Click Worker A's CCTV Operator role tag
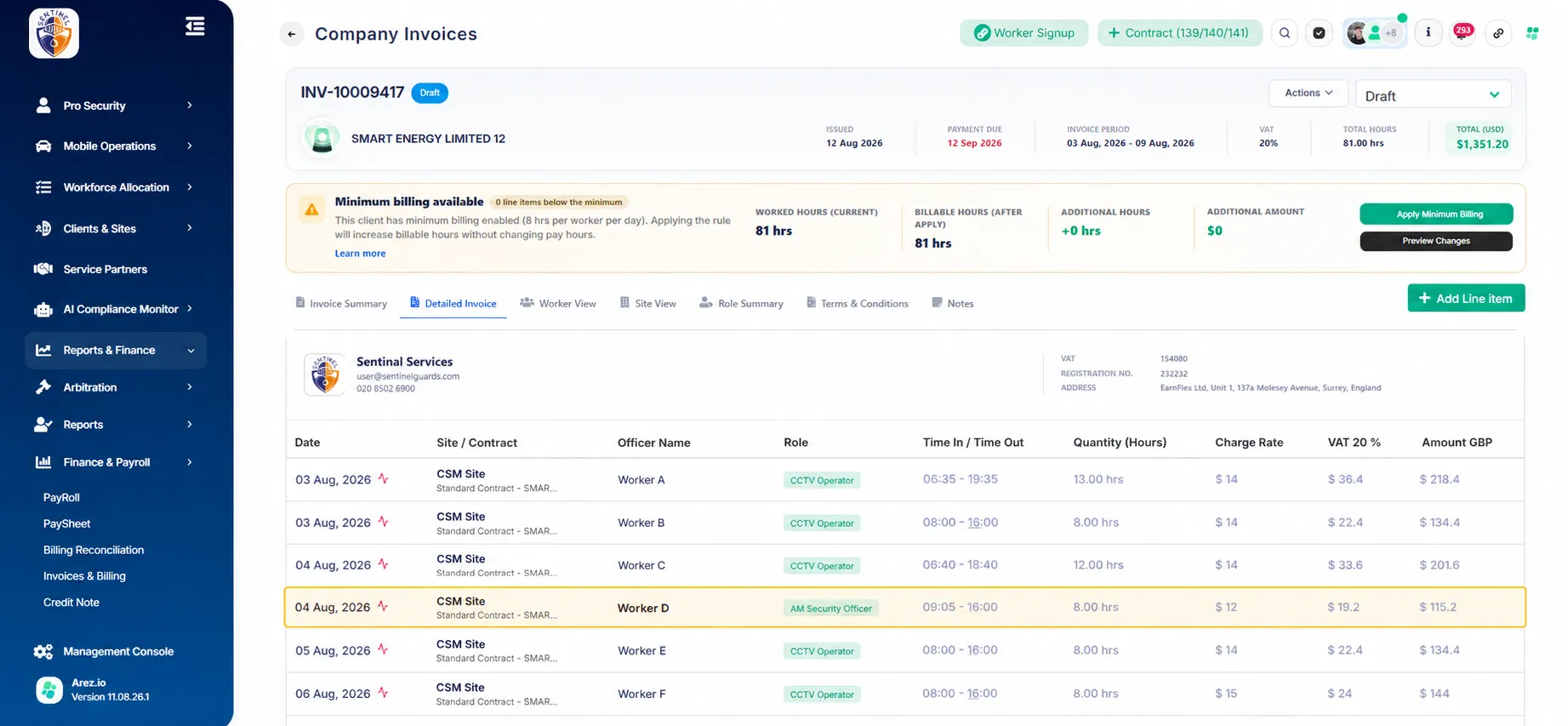 coord(822,480)
